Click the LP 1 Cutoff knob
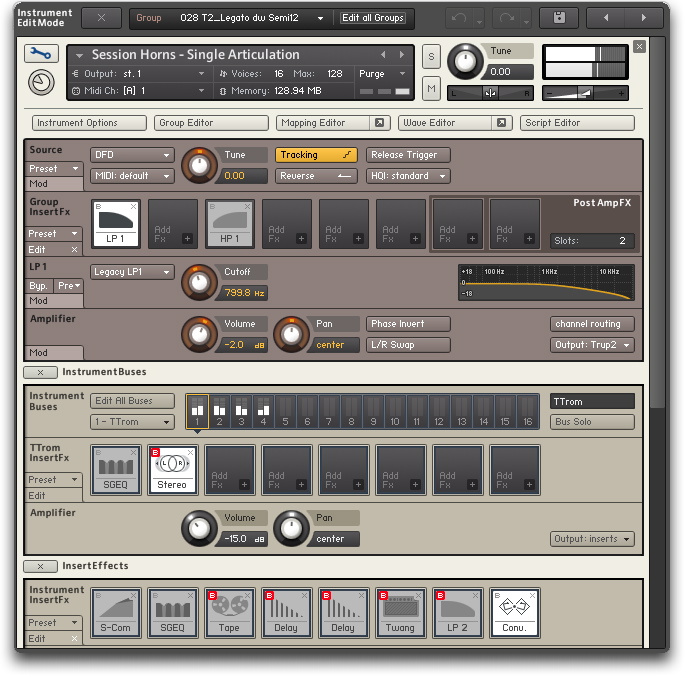This screenshot has width=684, height=676. [199, 283]
